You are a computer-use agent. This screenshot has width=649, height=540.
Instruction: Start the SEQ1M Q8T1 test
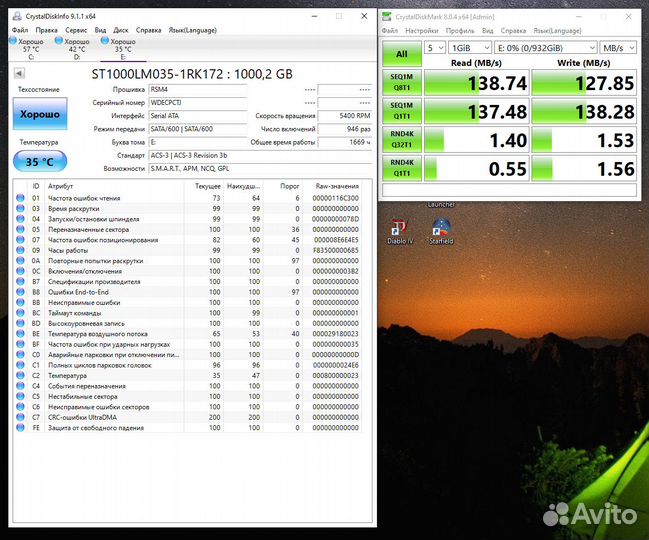[401, 84]
